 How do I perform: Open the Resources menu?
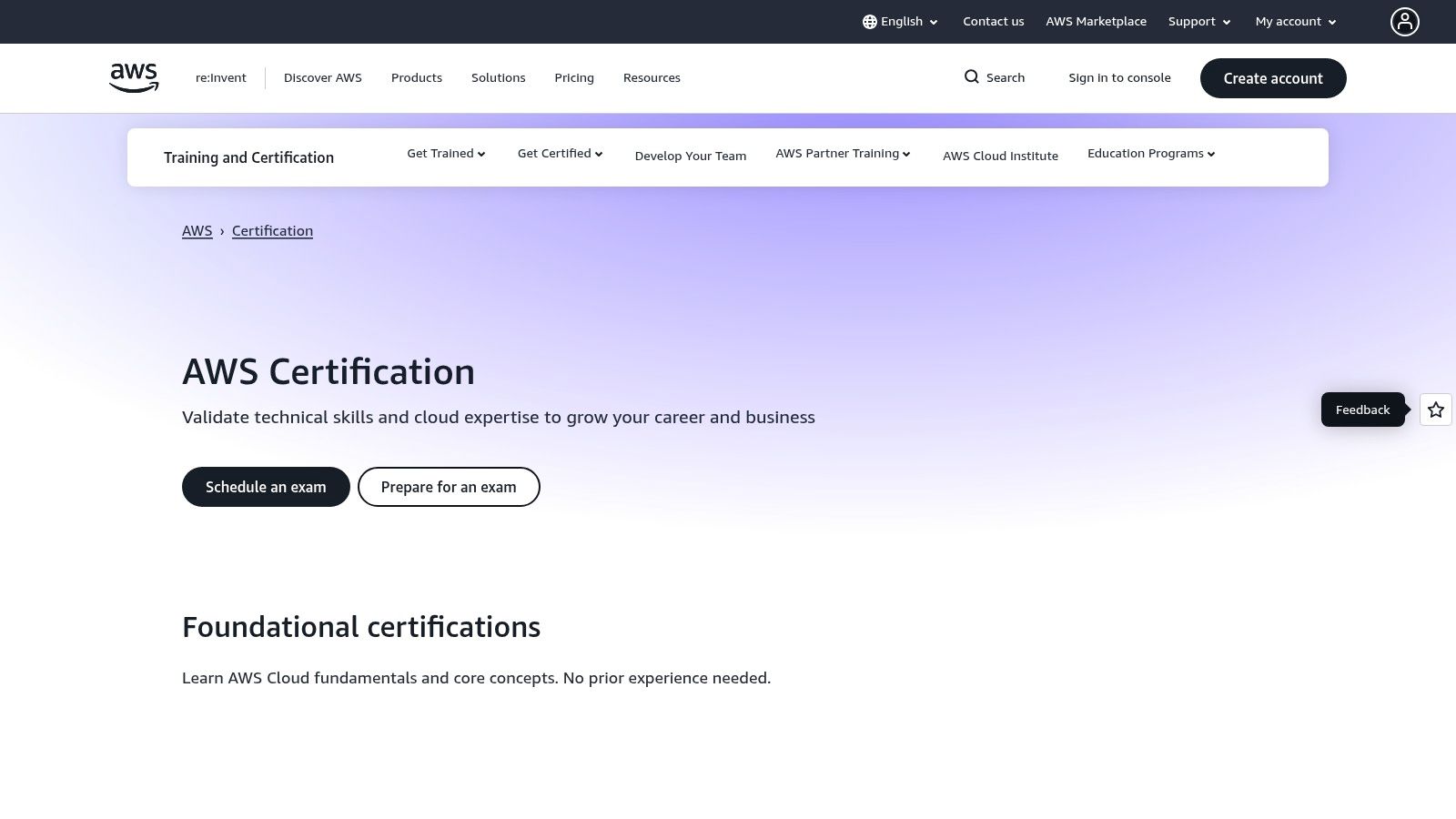click(652, 77)
